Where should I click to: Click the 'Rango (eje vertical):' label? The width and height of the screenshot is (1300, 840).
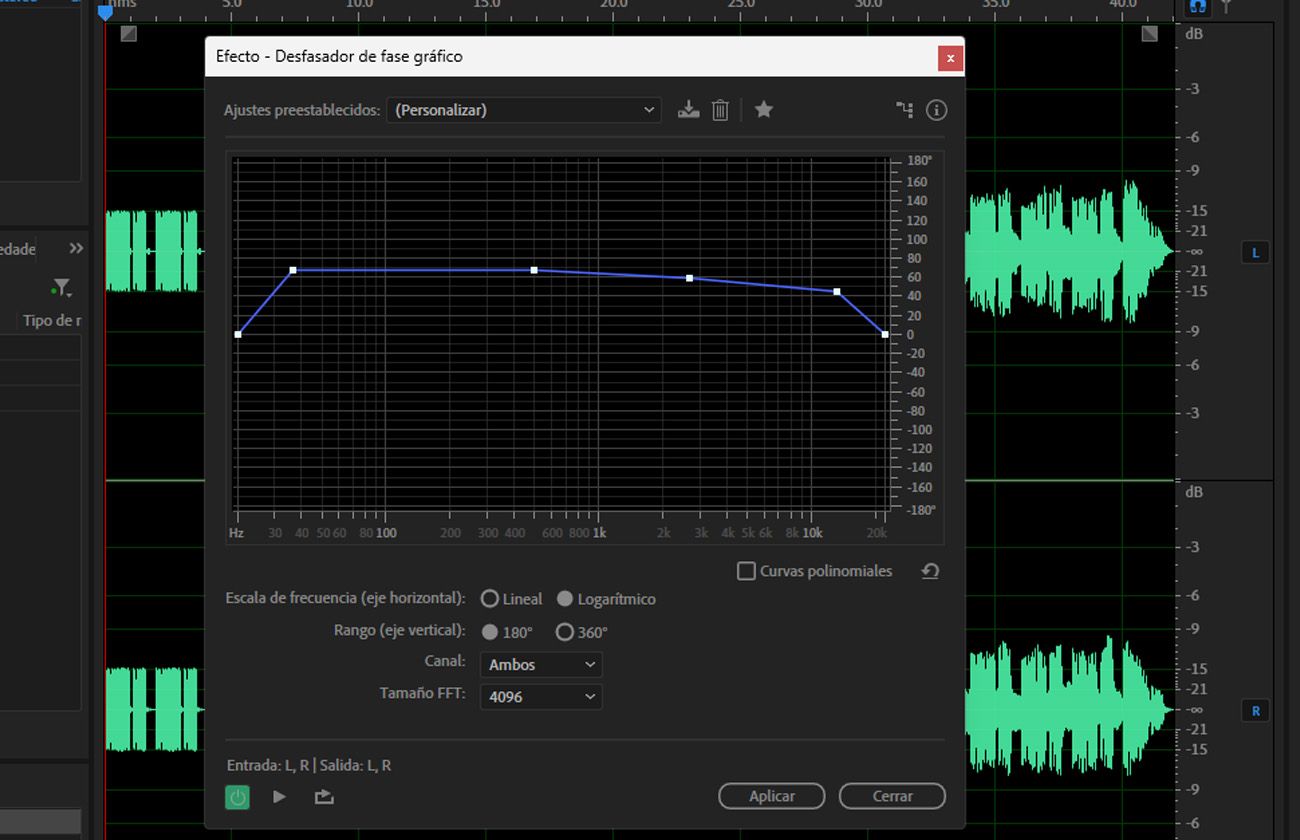(400, 631)
